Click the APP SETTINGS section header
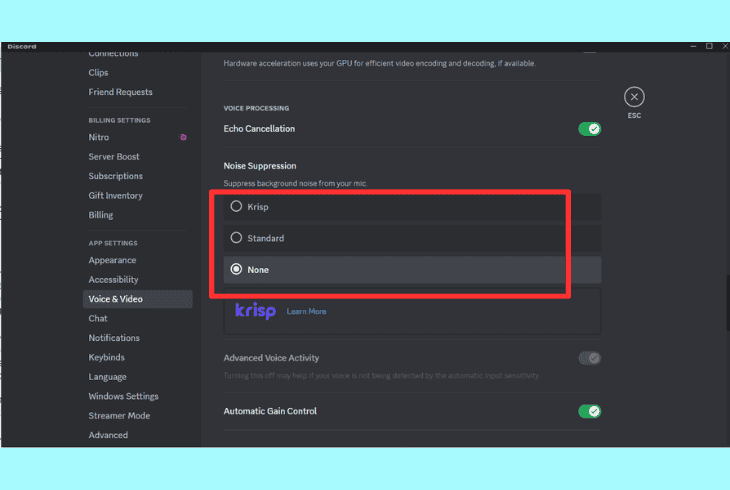730x490 pixels. (x=113, y=244)
